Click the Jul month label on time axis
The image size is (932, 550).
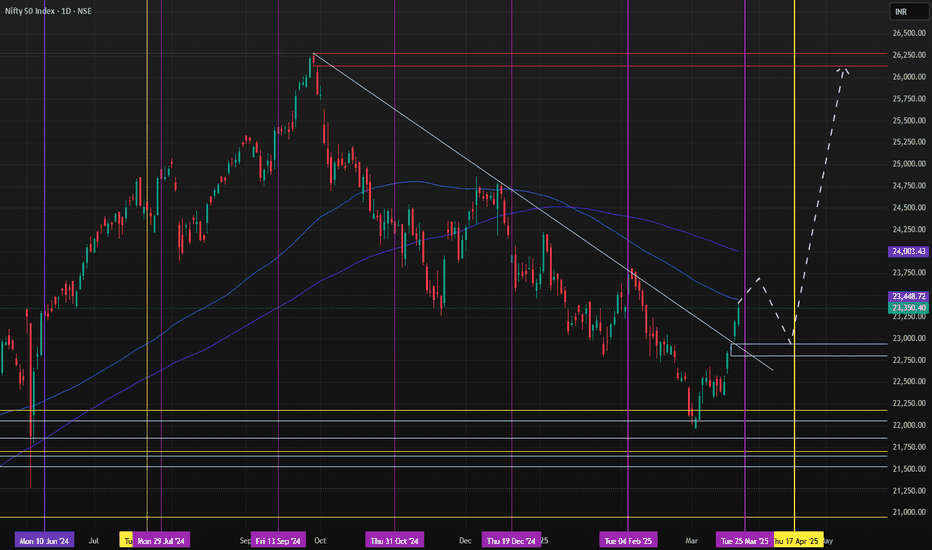point(93,540)
